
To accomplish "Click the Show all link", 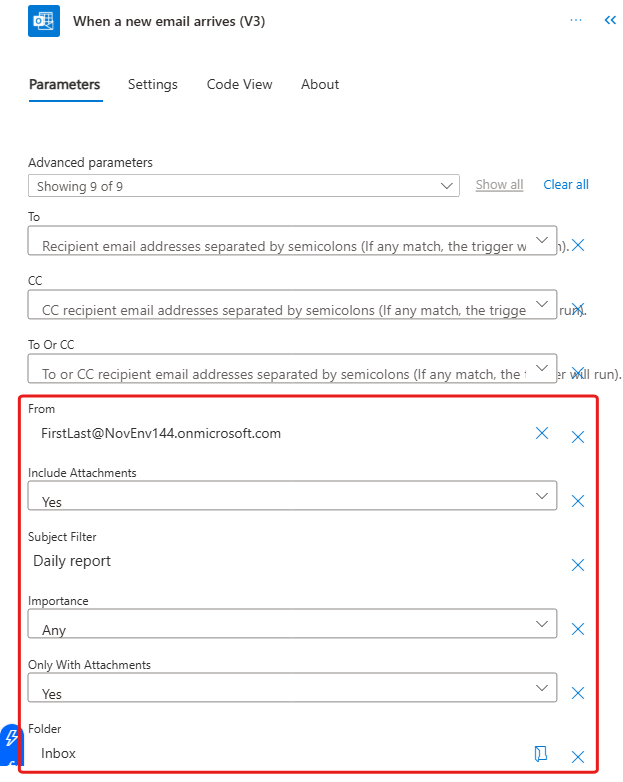I will pyautogui.click(x=499, y=185).
